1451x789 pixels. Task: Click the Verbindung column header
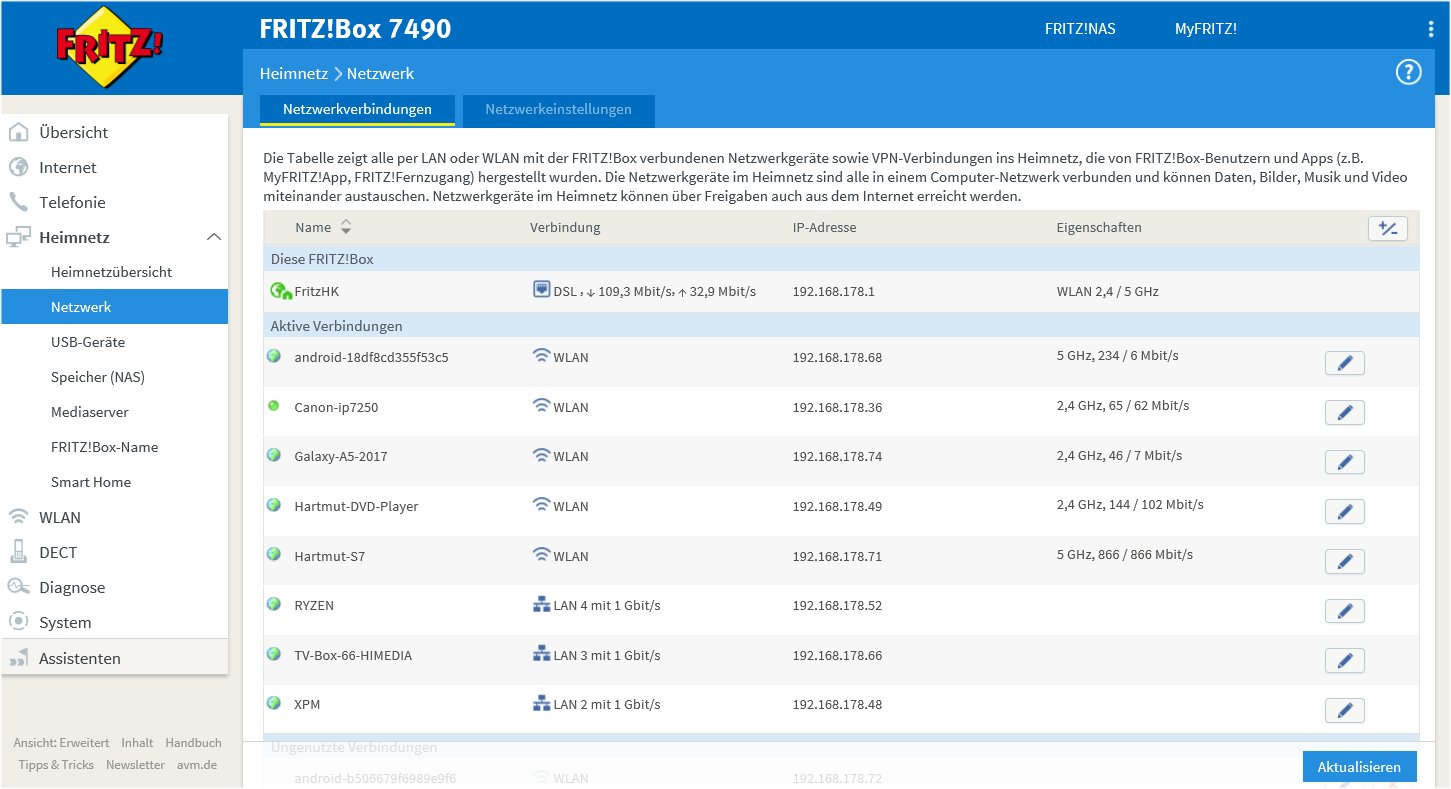[565, 227]
